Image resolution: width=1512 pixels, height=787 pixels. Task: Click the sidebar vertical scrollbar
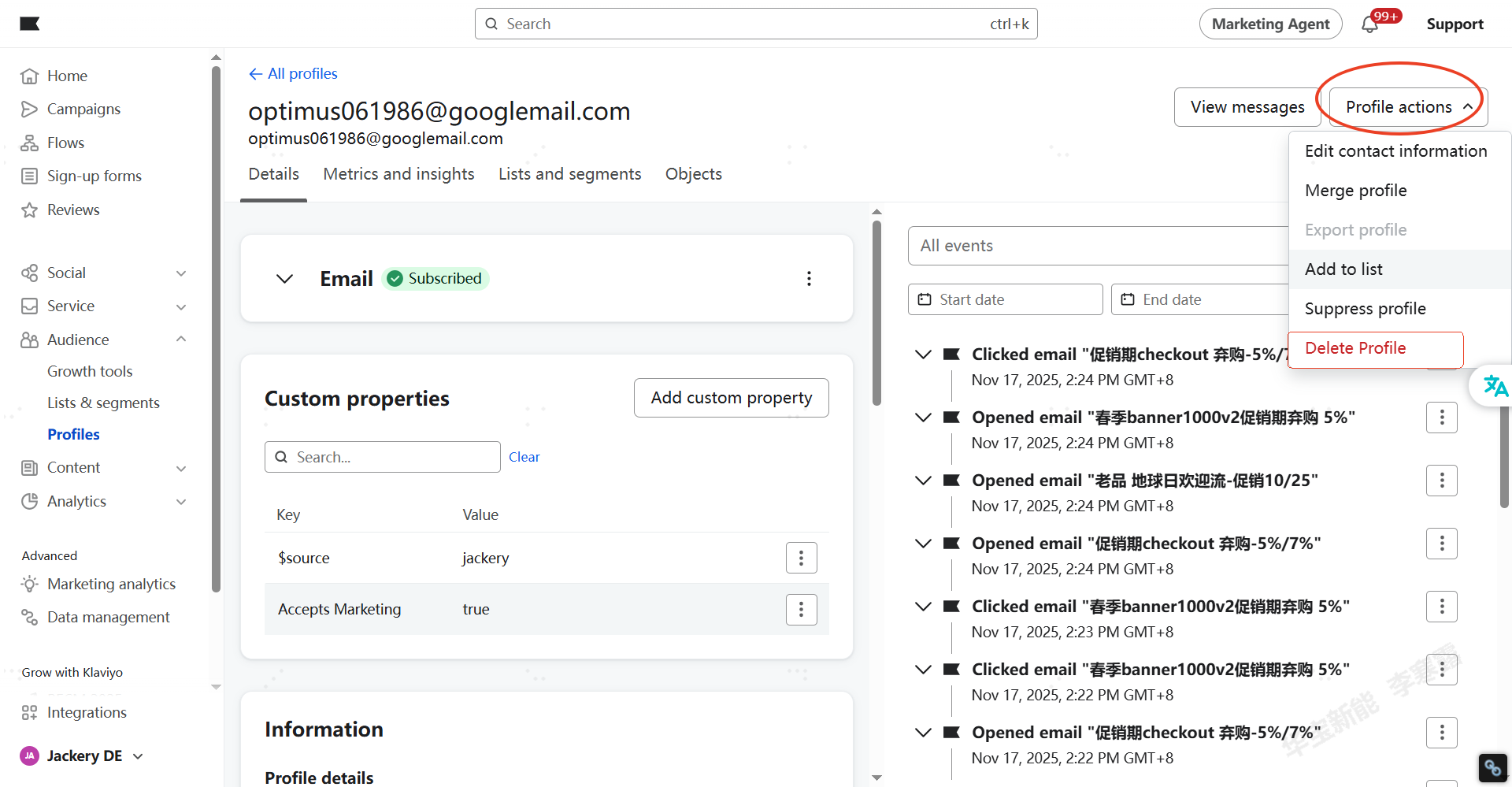pyautogui.click(x=216, y=329)
